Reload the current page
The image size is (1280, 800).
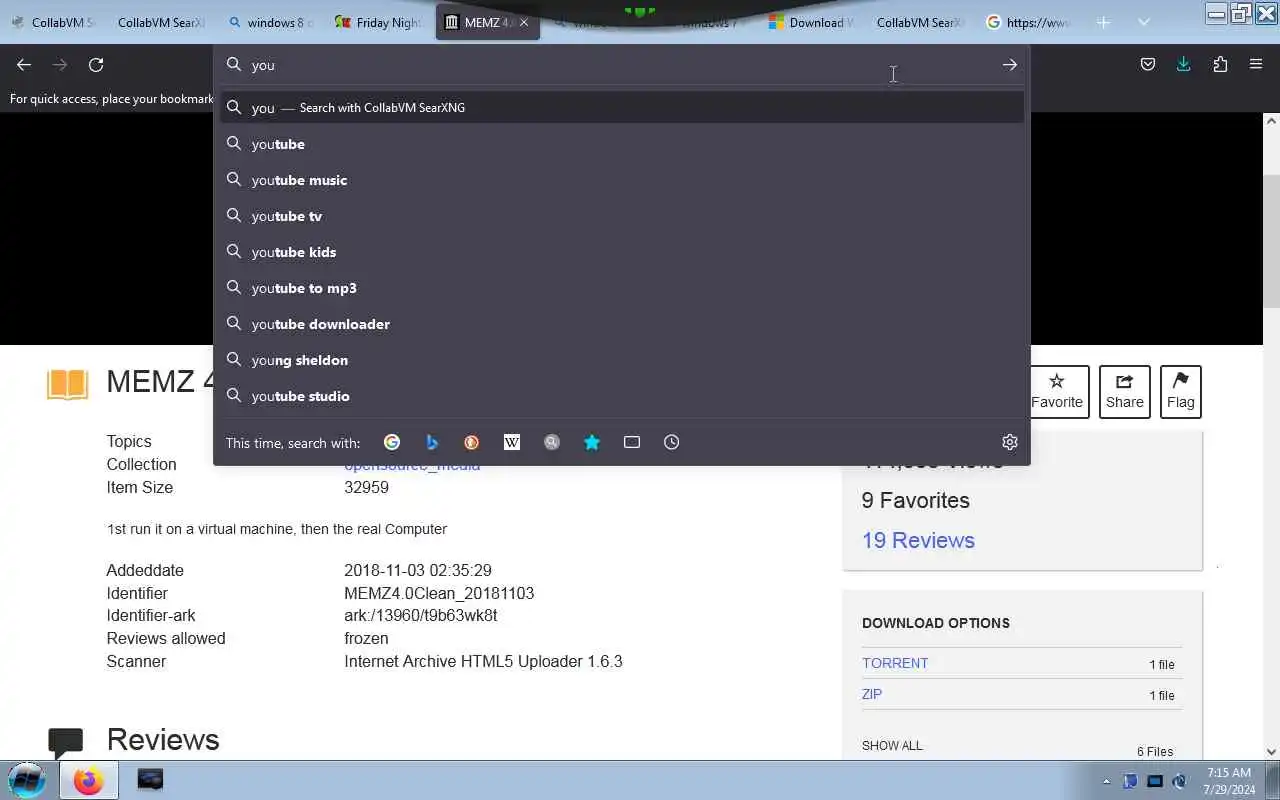(x=96, y=65)
